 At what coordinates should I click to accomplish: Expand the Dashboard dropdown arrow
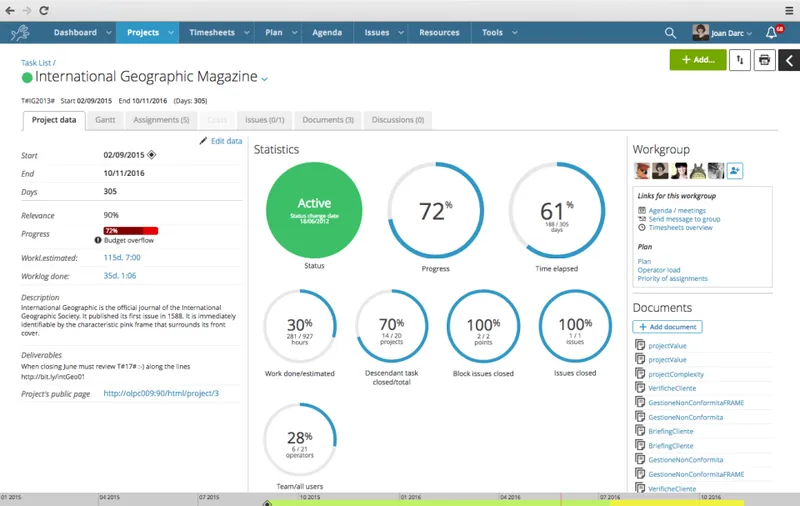pyautogui.click(x=109, y=33)
